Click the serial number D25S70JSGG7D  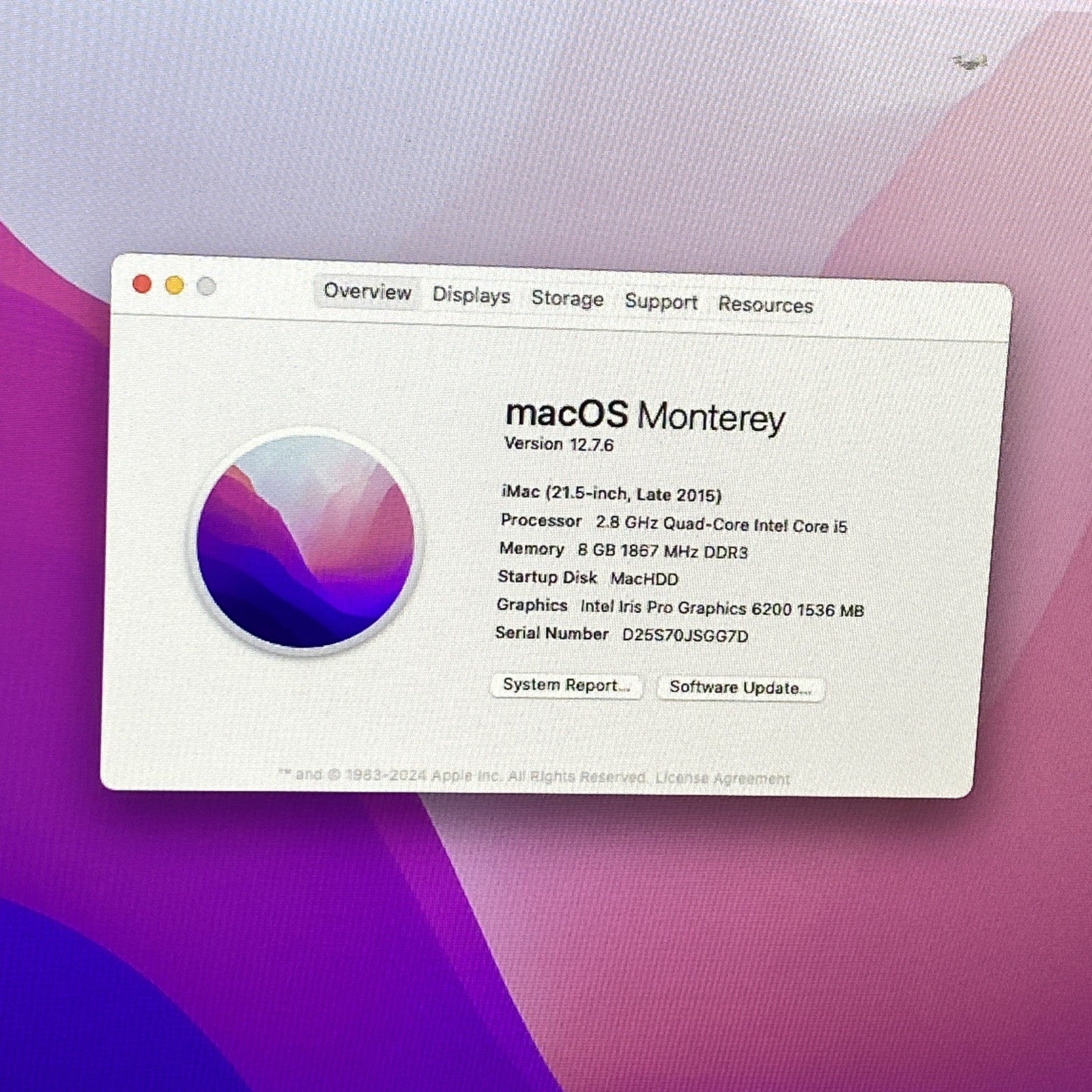685,636
